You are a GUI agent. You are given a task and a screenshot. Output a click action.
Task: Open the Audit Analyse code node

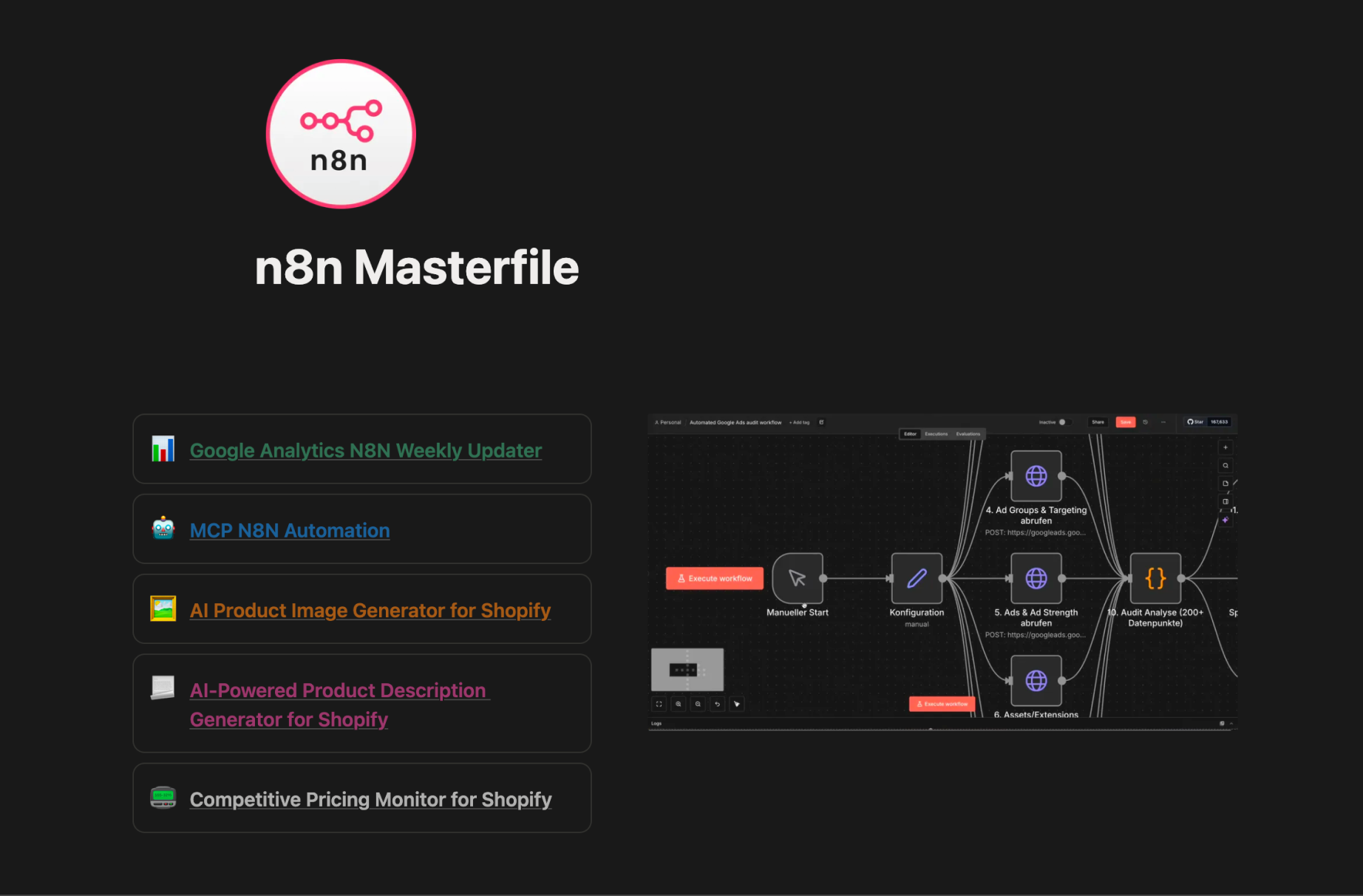(1155, 578)
